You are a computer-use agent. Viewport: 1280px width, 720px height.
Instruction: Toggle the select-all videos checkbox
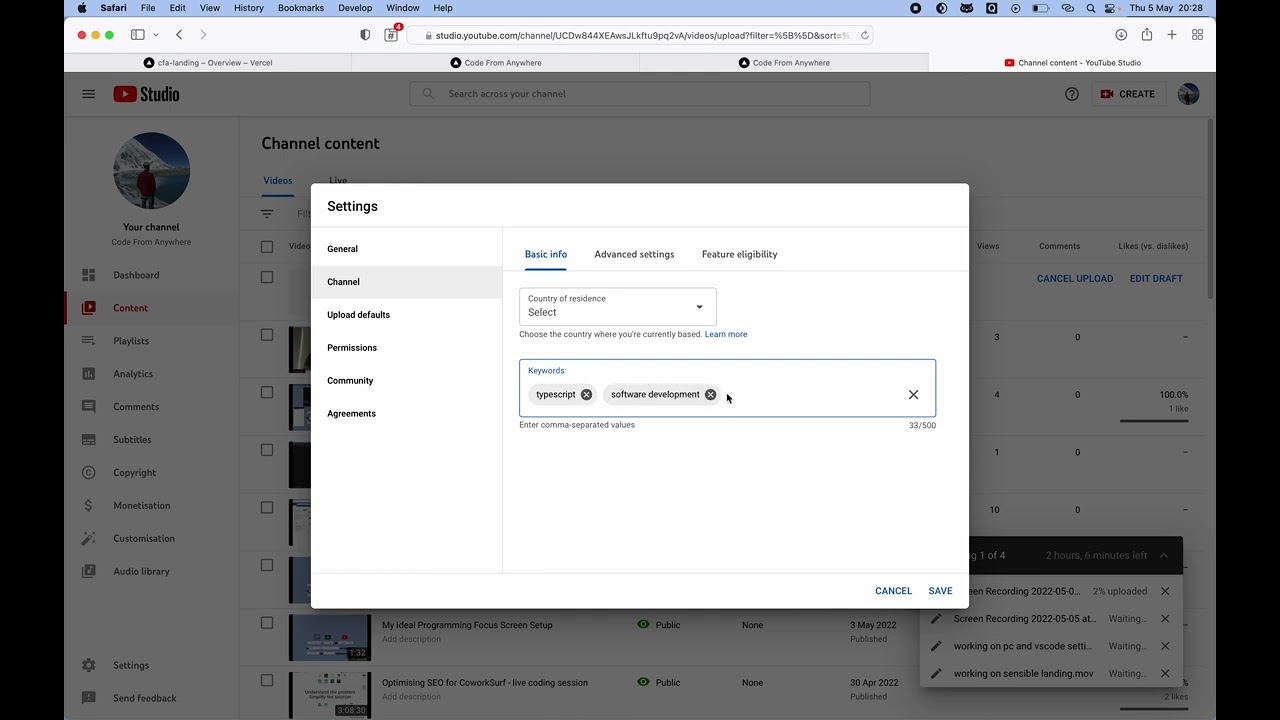pyautogui.click(x=267, y=246)
